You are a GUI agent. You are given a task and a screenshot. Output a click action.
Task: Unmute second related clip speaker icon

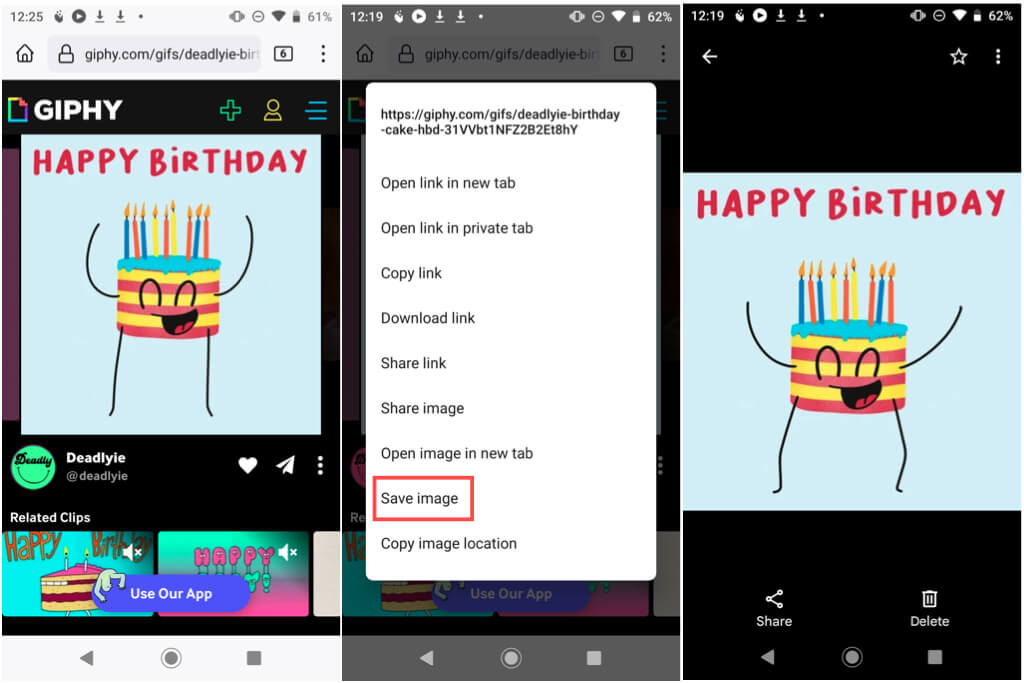[x=288, y=552]
